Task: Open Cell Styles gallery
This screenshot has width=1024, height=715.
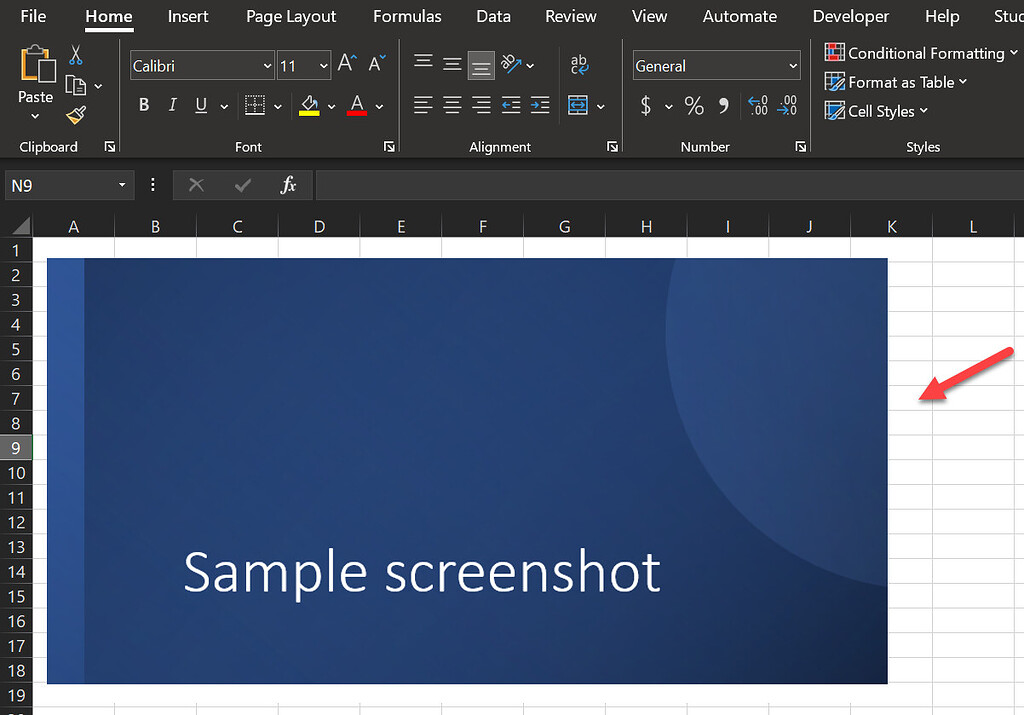Action: point(876,111)
